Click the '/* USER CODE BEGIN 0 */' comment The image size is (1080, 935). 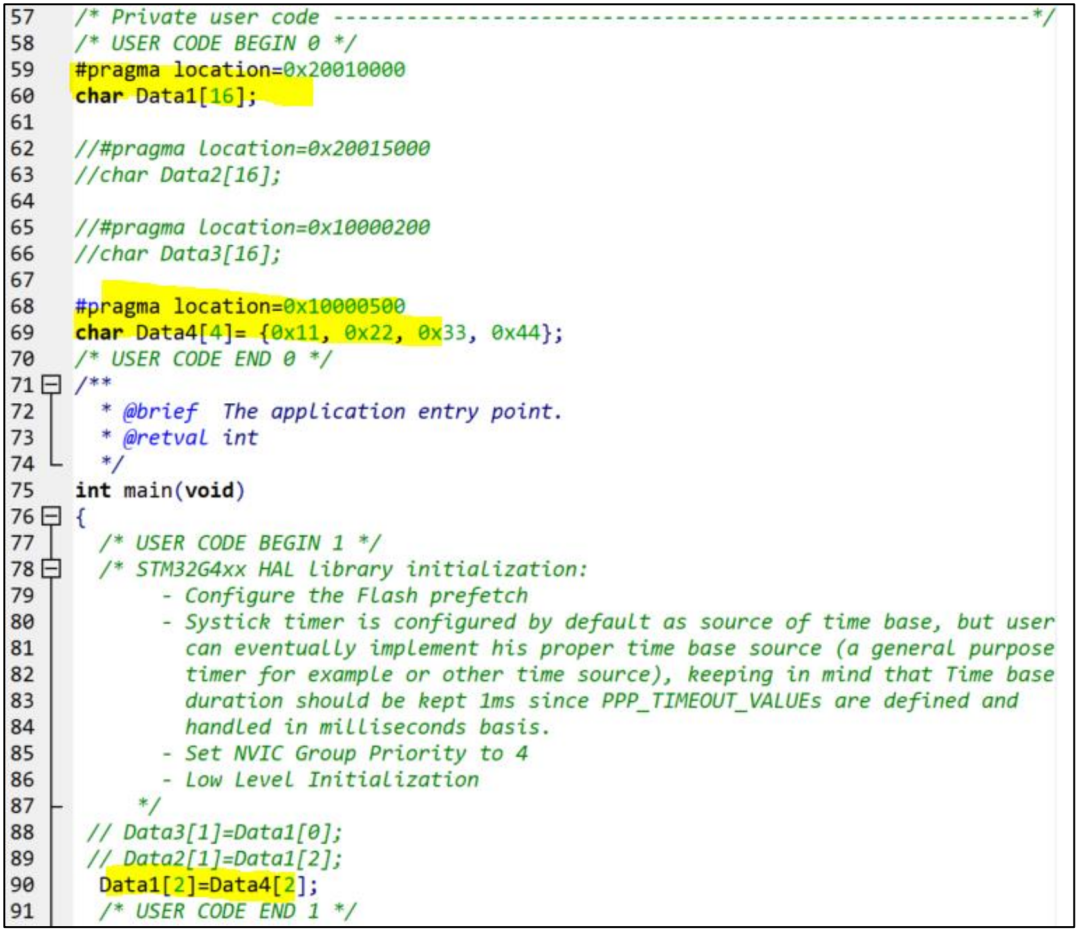click(x=216, y=43)
